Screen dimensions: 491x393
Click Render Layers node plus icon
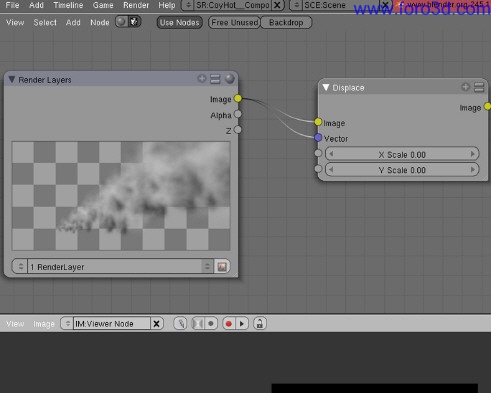click(x=202, y=79)
